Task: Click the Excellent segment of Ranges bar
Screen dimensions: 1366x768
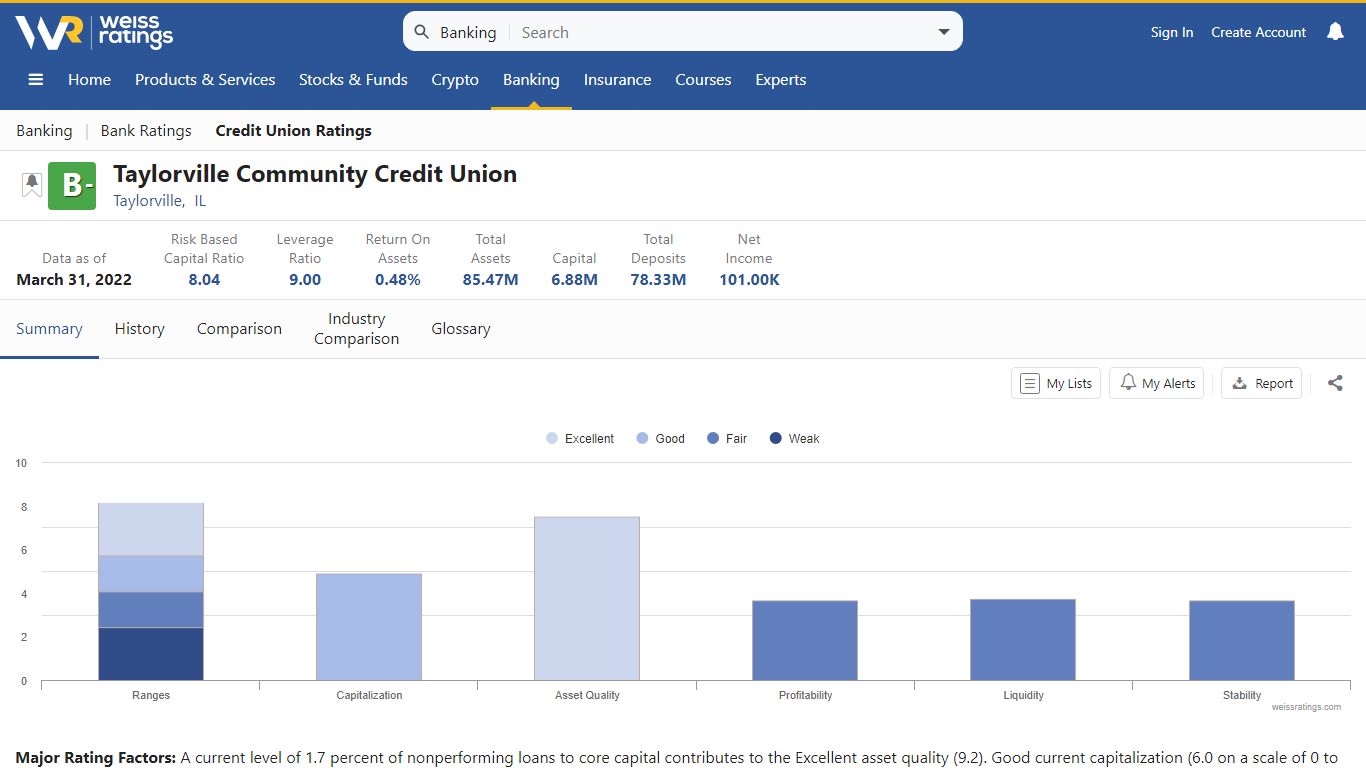Action: (151, 529)
